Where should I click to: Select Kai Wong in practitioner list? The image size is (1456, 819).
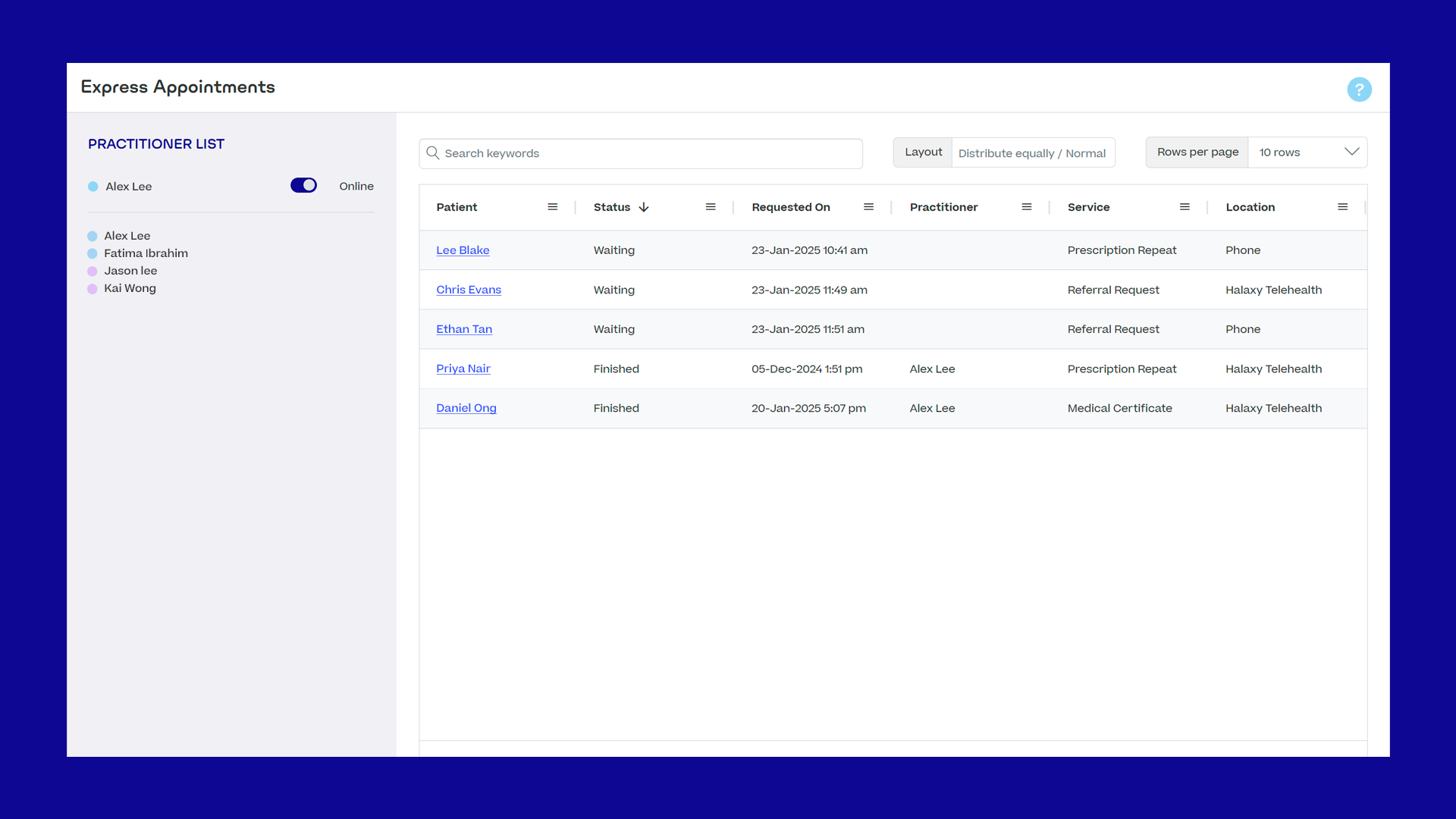(x=130, y=288)
